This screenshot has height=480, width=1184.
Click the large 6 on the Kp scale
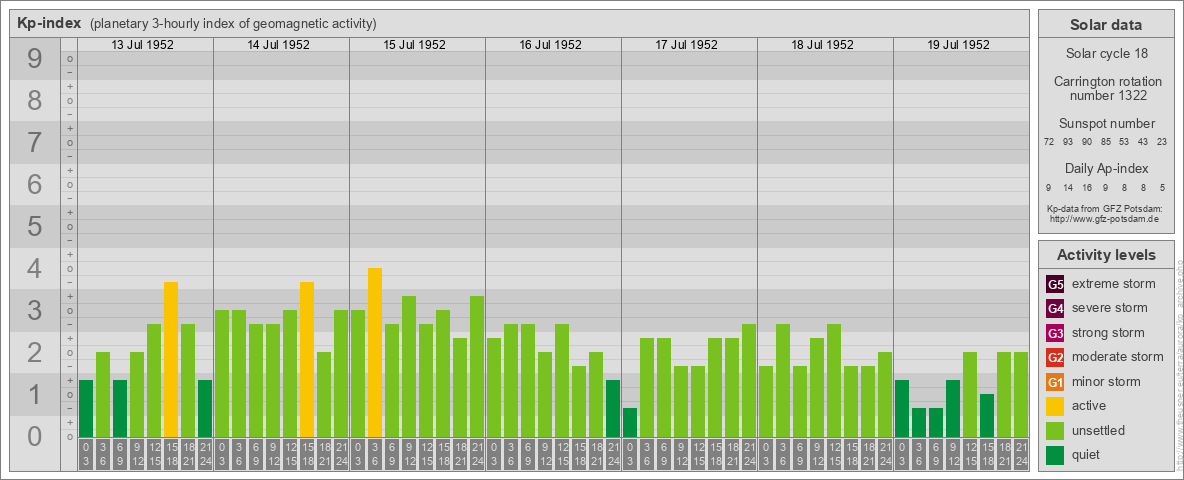35,184
